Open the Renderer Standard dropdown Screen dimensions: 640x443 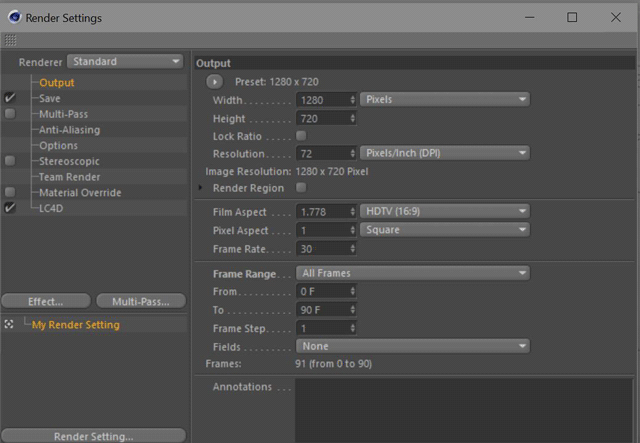click(125, 62)
